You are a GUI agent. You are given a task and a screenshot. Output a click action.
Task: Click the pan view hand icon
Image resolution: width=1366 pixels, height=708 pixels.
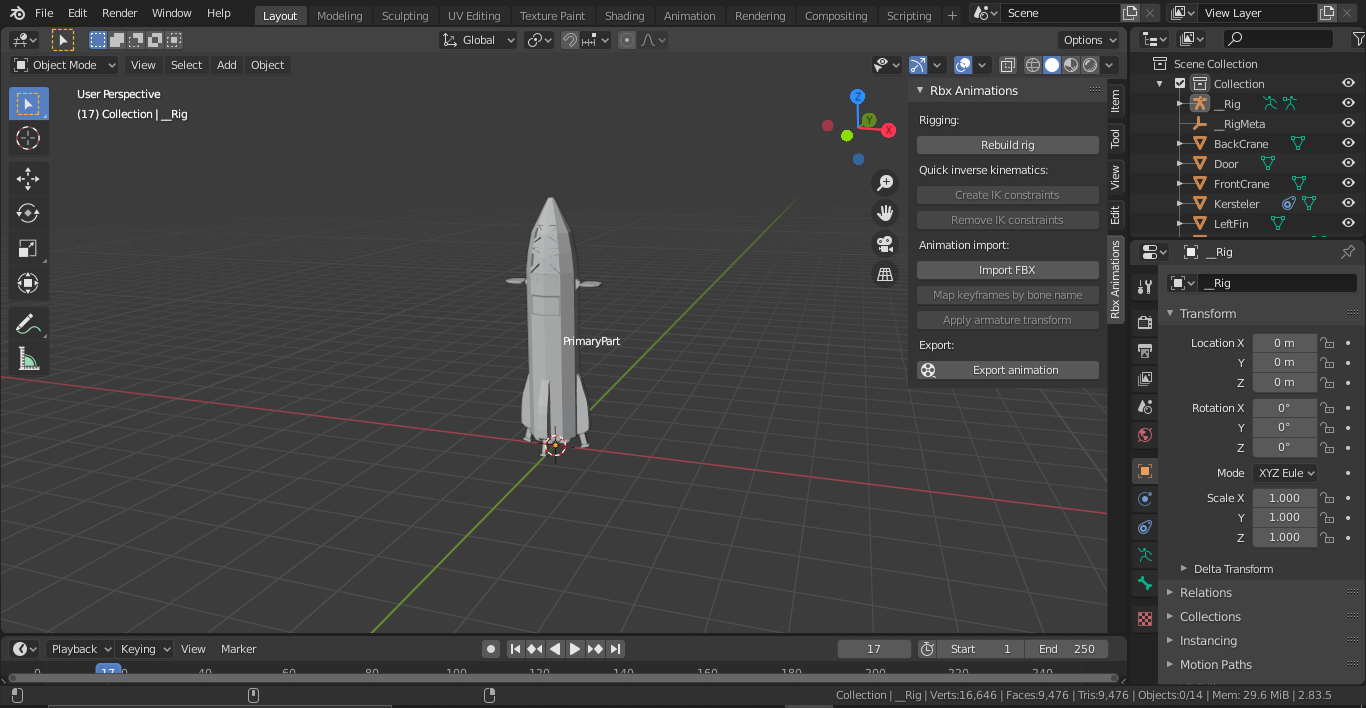(x=885, y=213)
